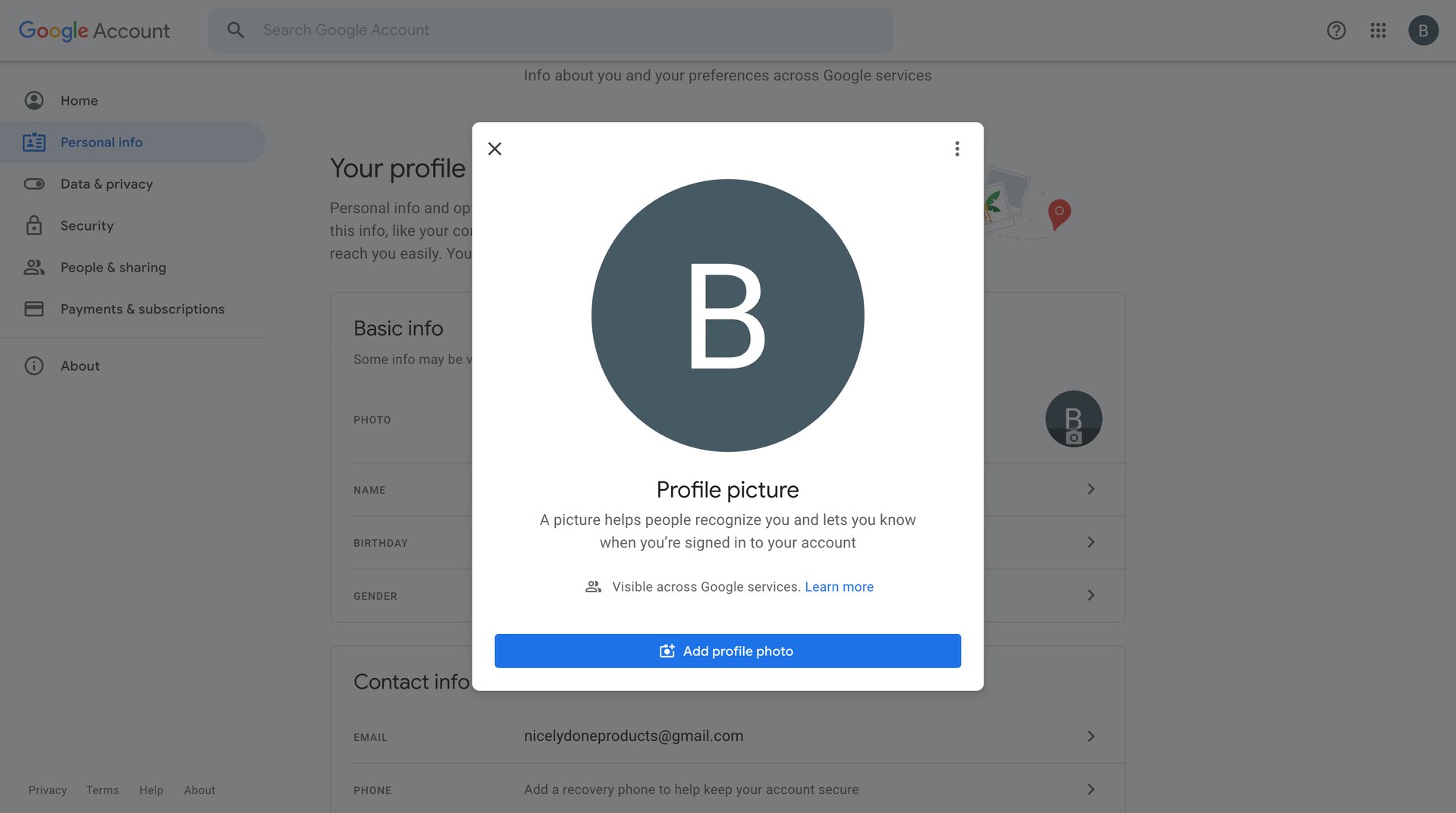This screenshot has width=1456, height=813.
Task: Click the Terms link in the footer
Action: click(x=102, y=789)
